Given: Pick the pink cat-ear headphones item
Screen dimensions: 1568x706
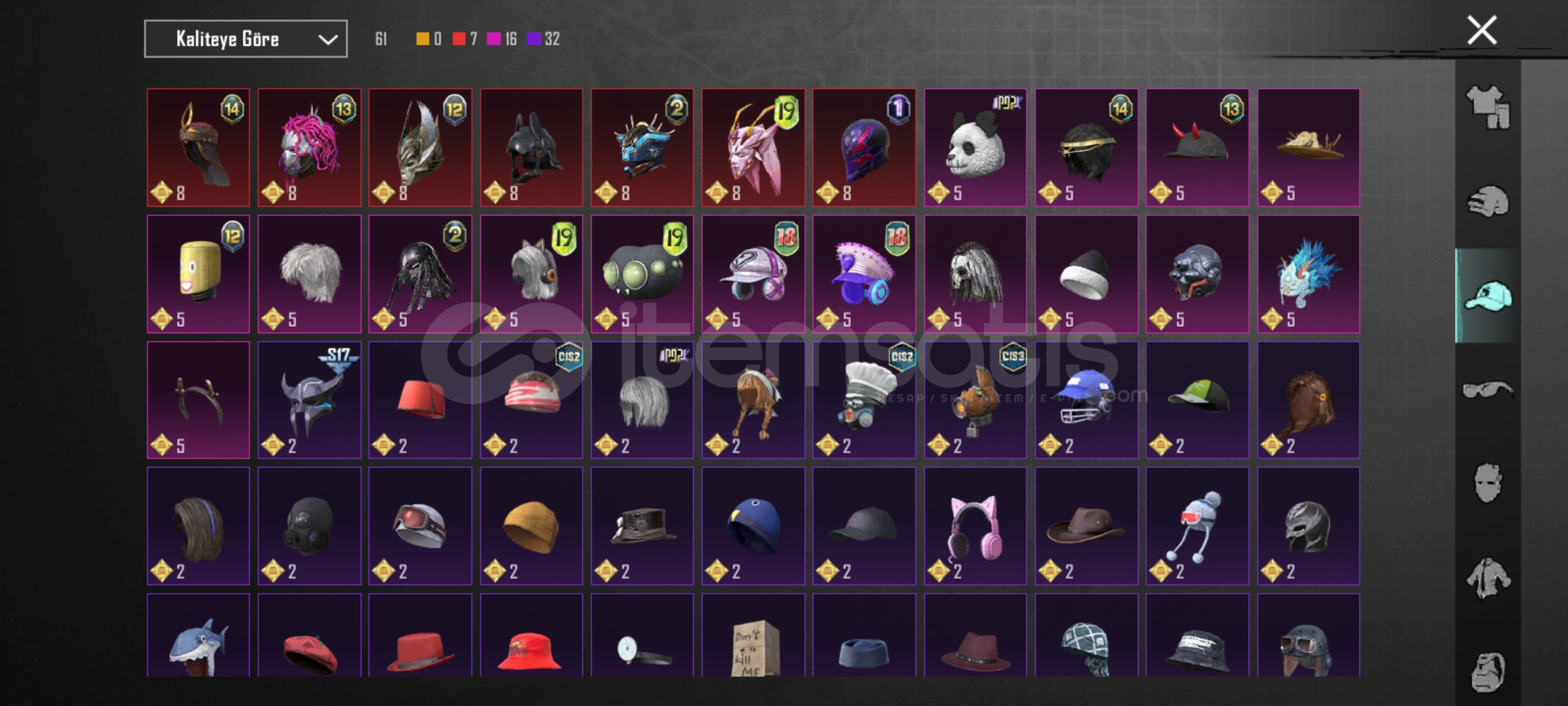Looking at the screenshot, I should coord(975,526).
